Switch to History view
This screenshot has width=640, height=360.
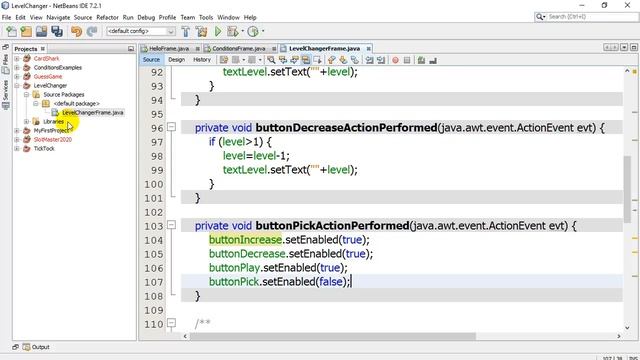click(202, 60)
